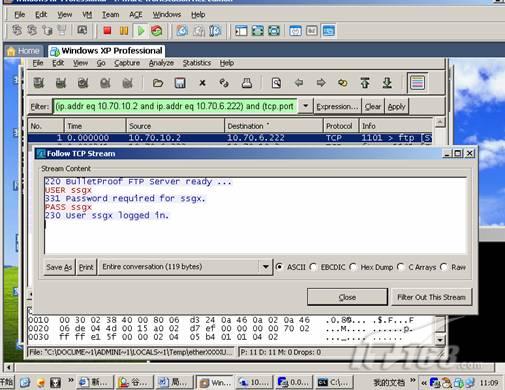This screenshot has height=390, width=505.
Task: Click the taskbar clock showing 11:09
Action: tap(489, 383)
